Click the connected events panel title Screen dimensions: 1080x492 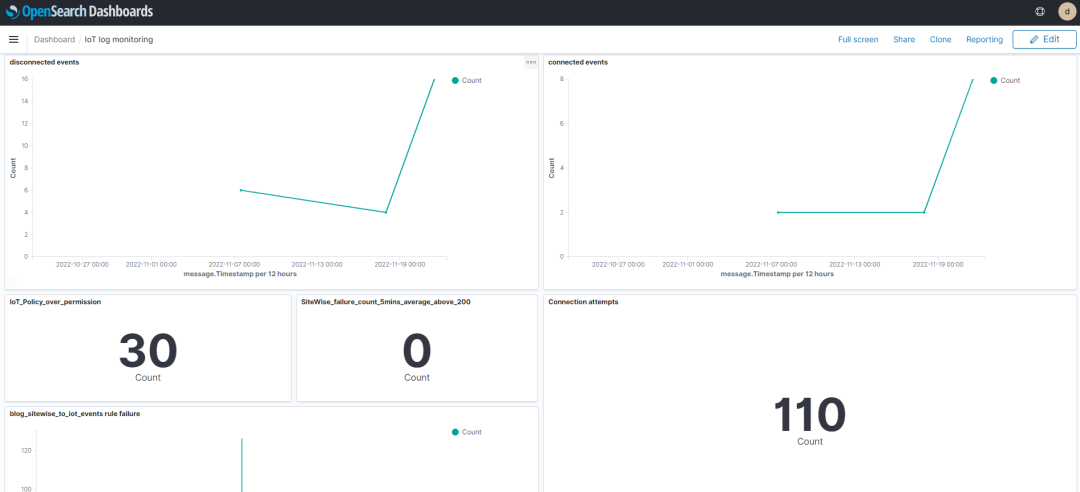578,62
